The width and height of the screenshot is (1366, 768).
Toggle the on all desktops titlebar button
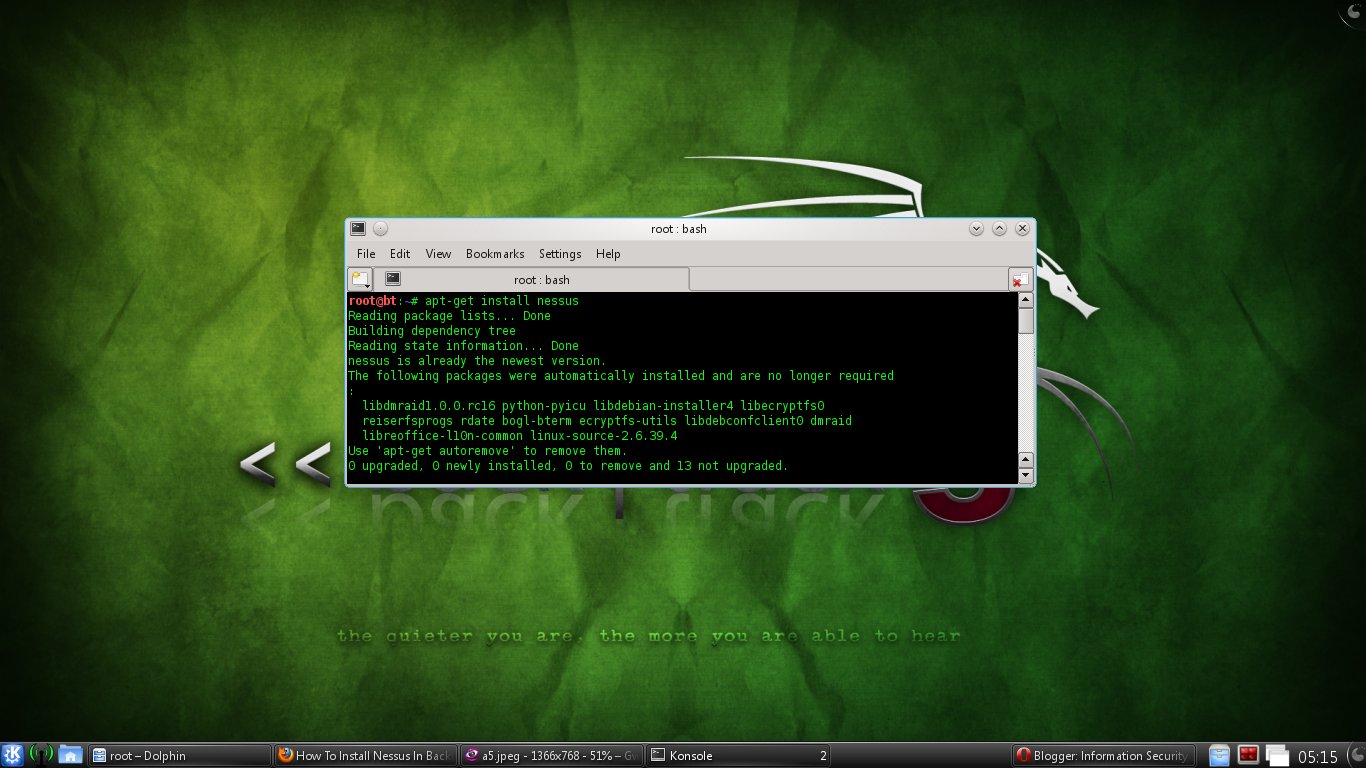[380, 229]
